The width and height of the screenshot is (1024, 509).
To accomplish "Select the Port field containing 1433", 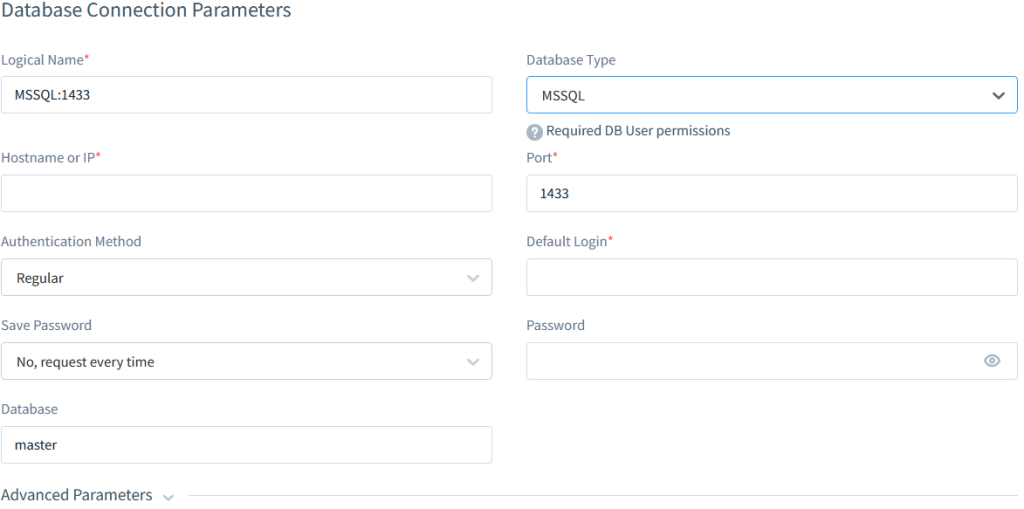I will pyautogui.click(x=771, y=194).
